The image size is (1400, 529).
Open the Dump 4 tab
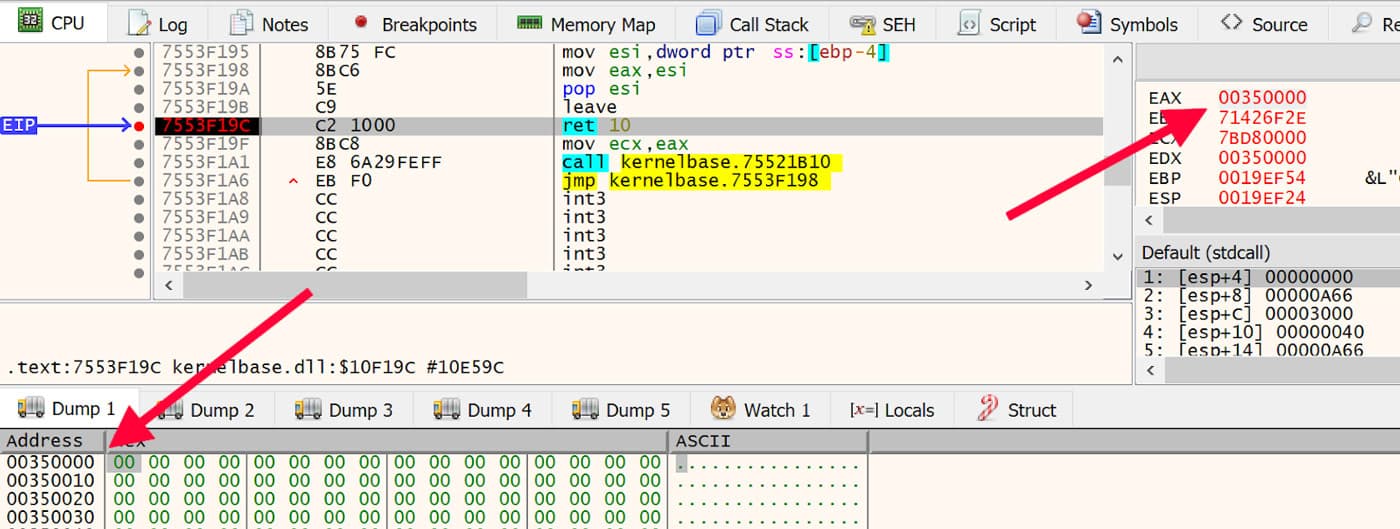coord(483,409)
